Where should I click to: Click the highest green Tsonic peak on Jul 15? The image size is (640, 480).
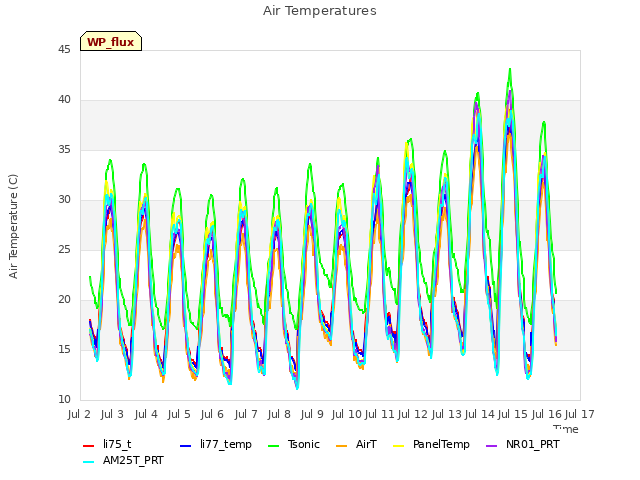pyautogui.click(x=510, y=69)
